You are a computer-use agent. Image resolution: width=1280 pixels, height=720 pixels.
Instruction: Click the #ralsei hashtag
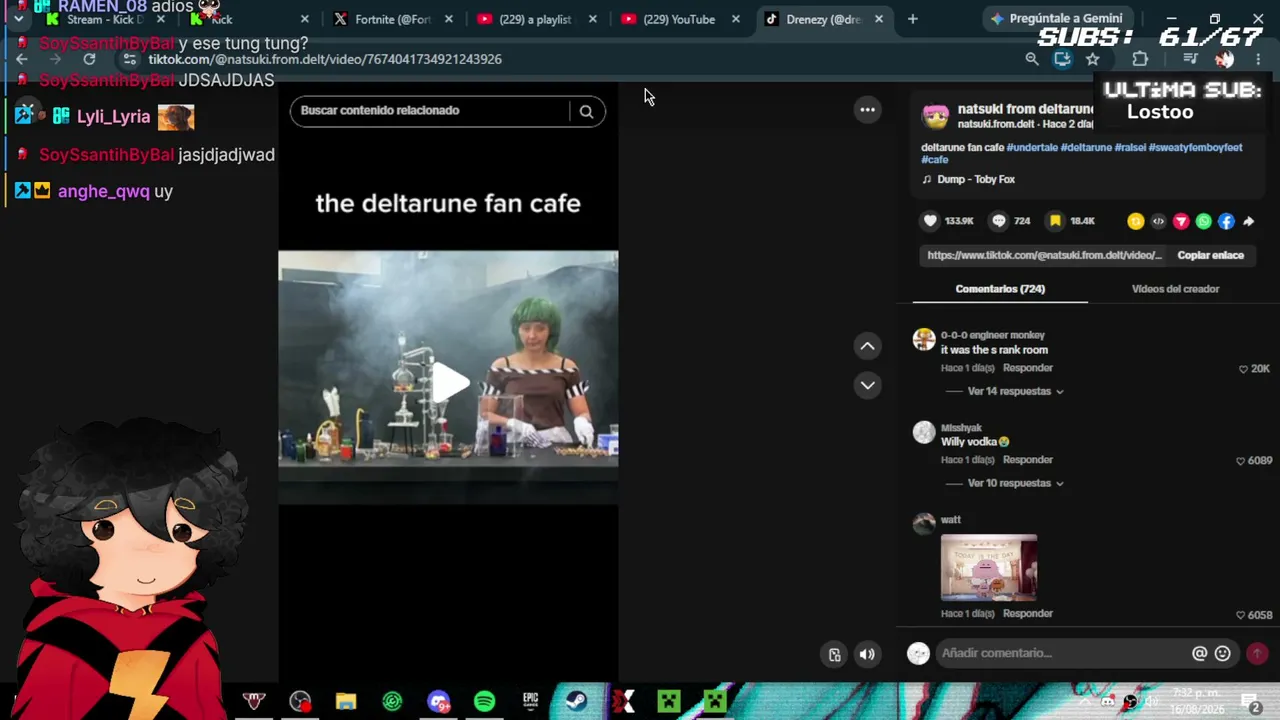tap(1130, 148)
